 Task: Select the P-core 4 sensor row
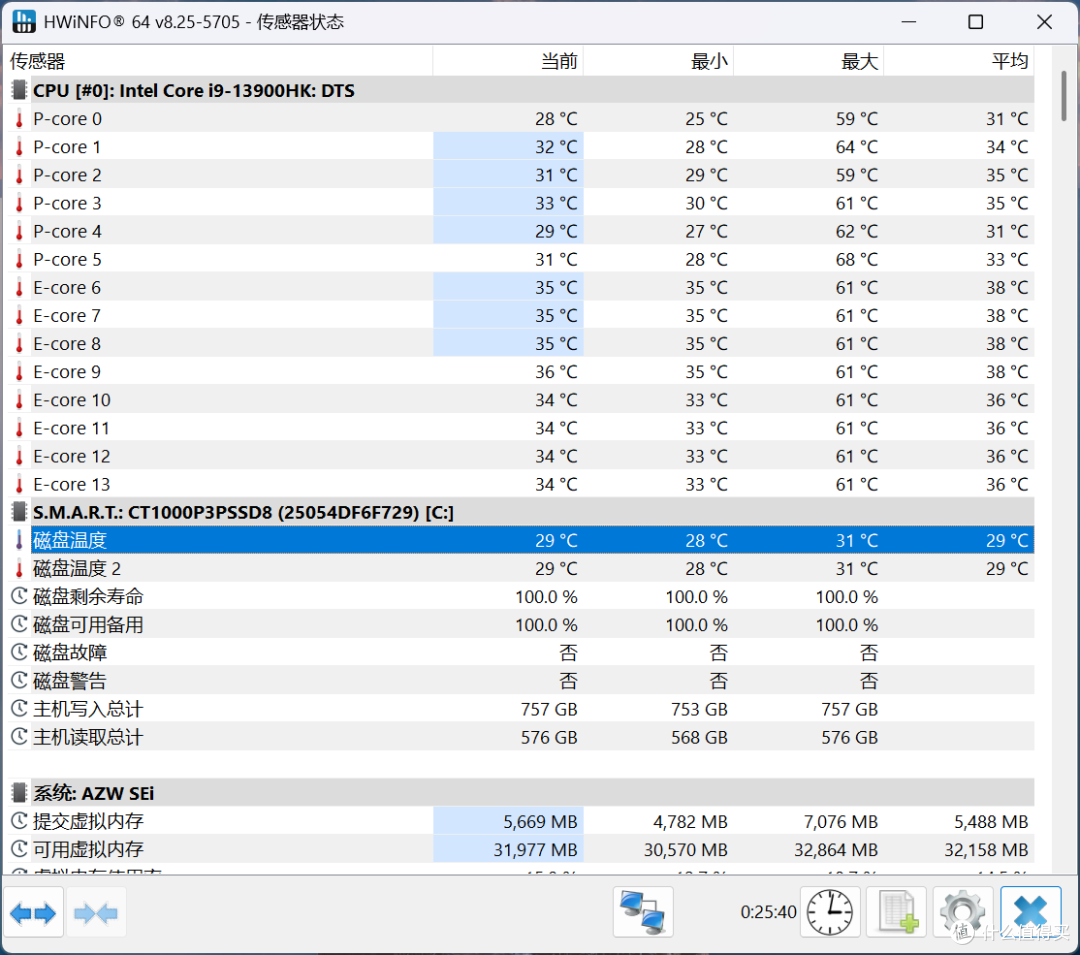point(520,231)
